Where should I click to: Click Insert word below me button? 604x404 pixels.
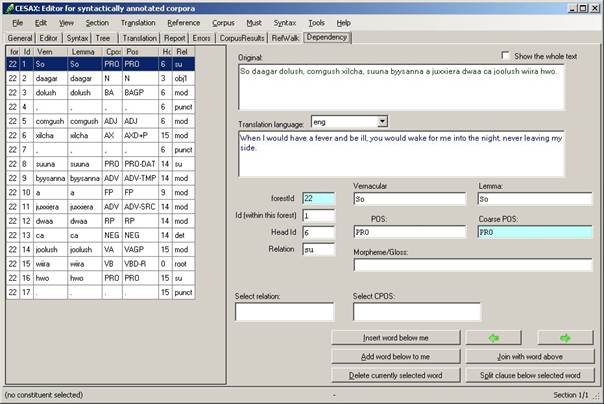395,338
